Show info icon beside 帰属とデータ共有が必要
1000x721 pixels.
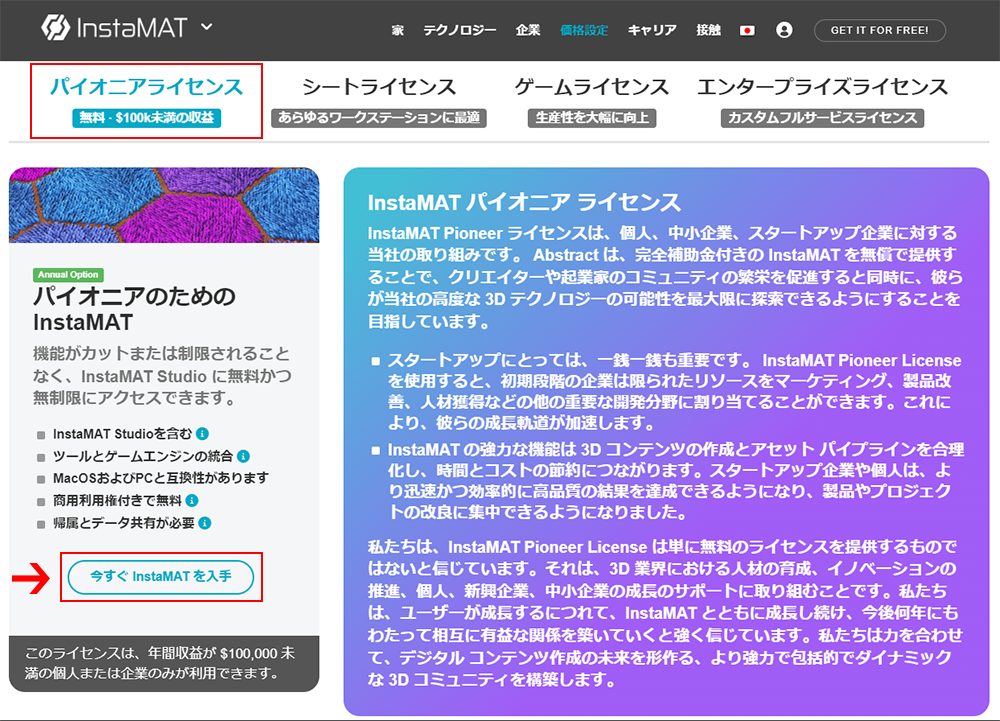point(204,523)
